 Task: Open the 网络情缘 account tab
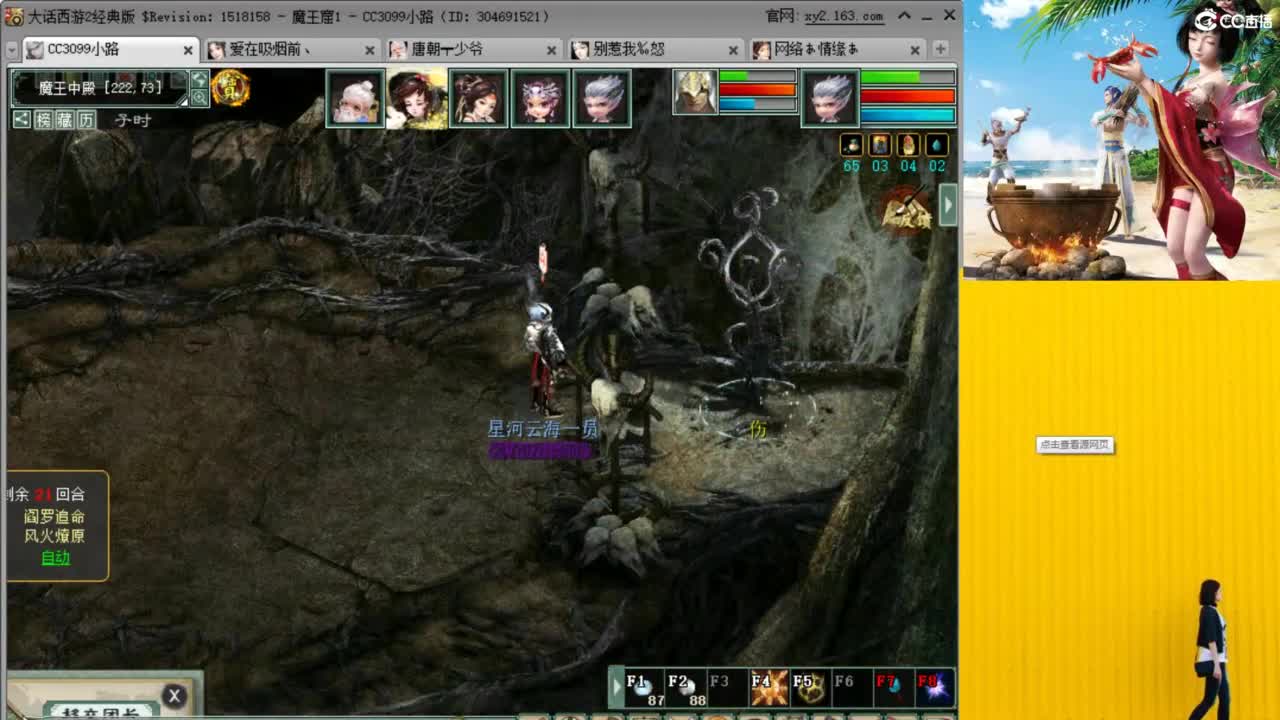coord(837,49)
